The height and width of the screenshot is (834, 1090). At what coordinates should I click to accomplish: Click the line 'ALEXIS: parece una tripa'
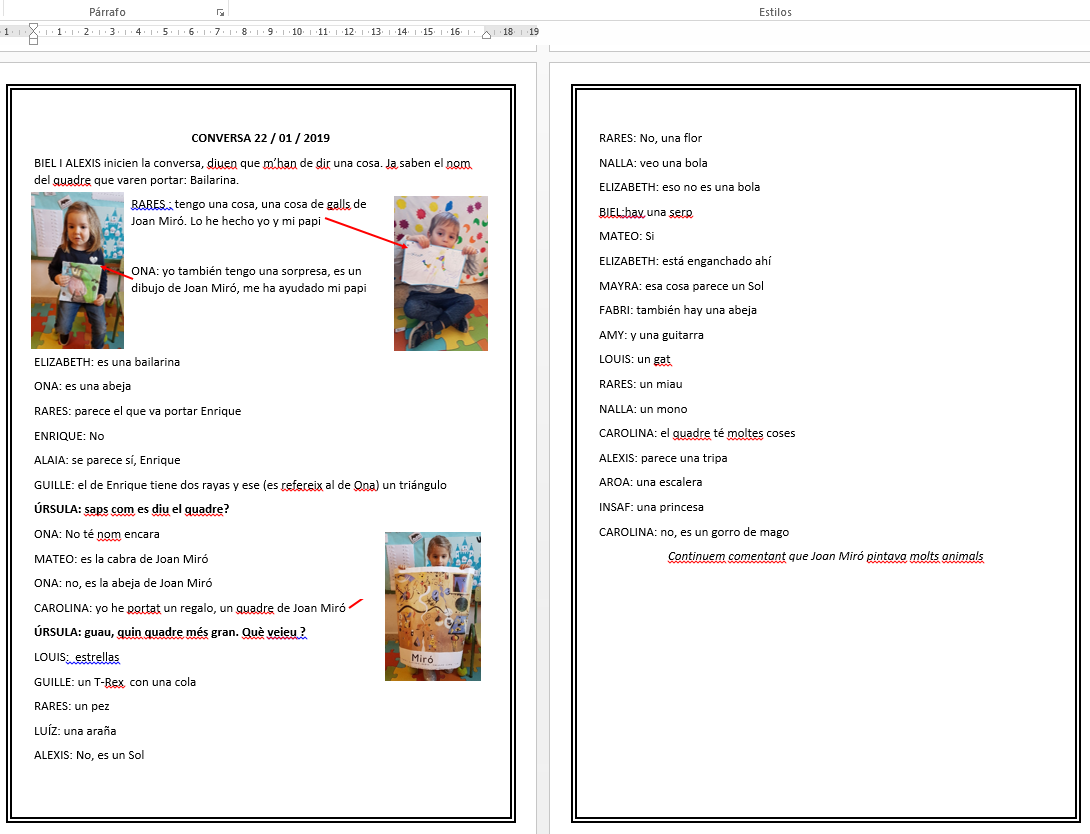pyautogui.click(x=663, y=458)
